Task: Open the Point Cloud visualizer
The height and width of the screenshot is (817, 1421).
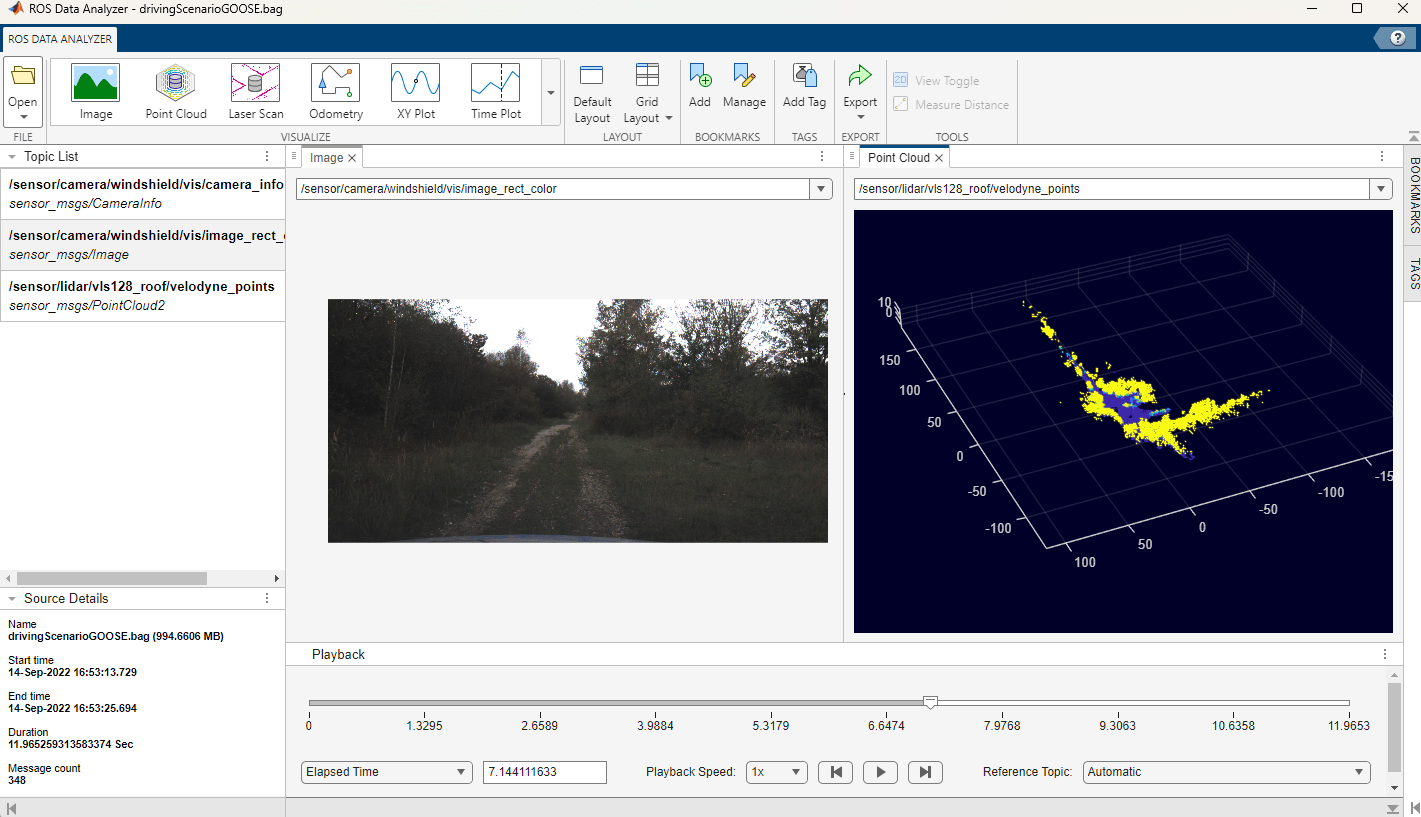Action: tap(176, 91)
